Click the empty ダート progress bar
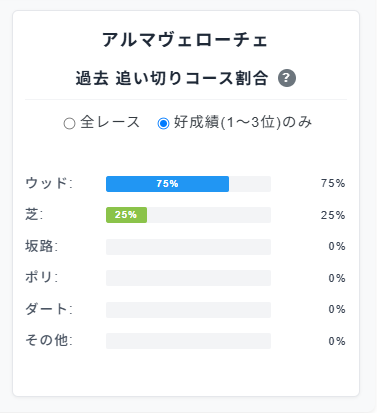 click(188, 310)
